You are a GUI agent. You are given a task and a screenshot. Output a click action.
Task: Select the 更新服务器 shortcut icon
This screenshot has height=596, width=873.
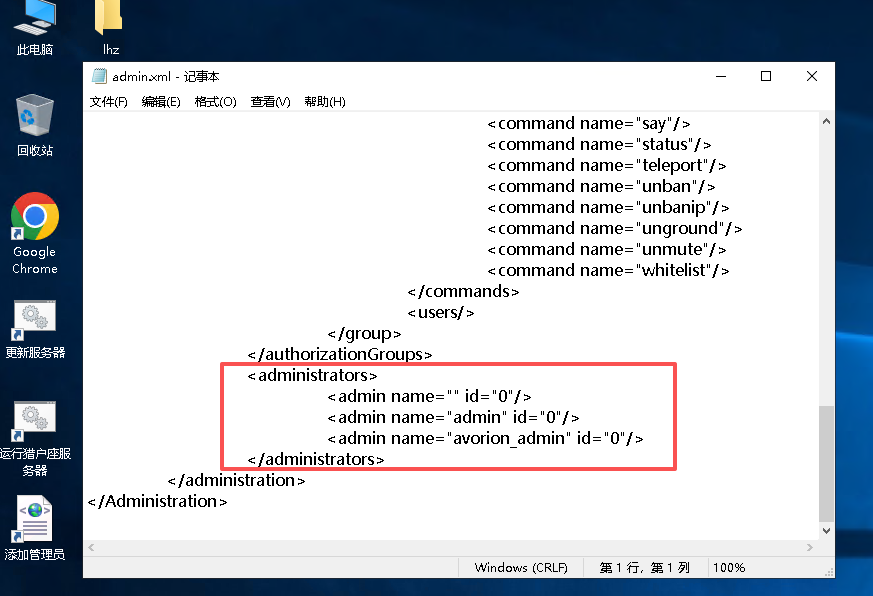click(35, 329)
